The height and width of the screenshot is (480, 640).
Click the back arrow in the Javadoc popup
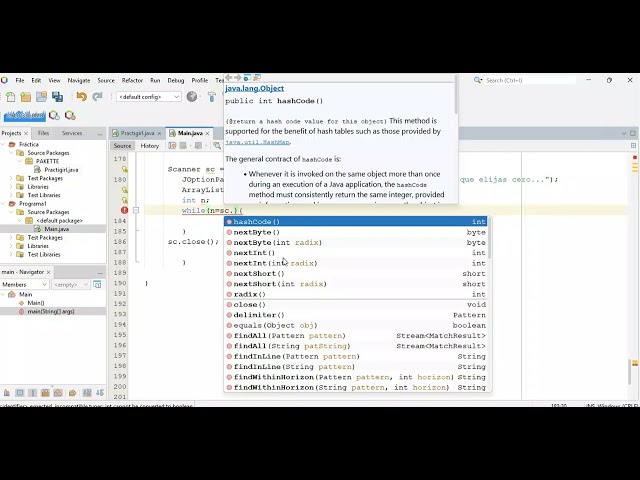[229, 78]
